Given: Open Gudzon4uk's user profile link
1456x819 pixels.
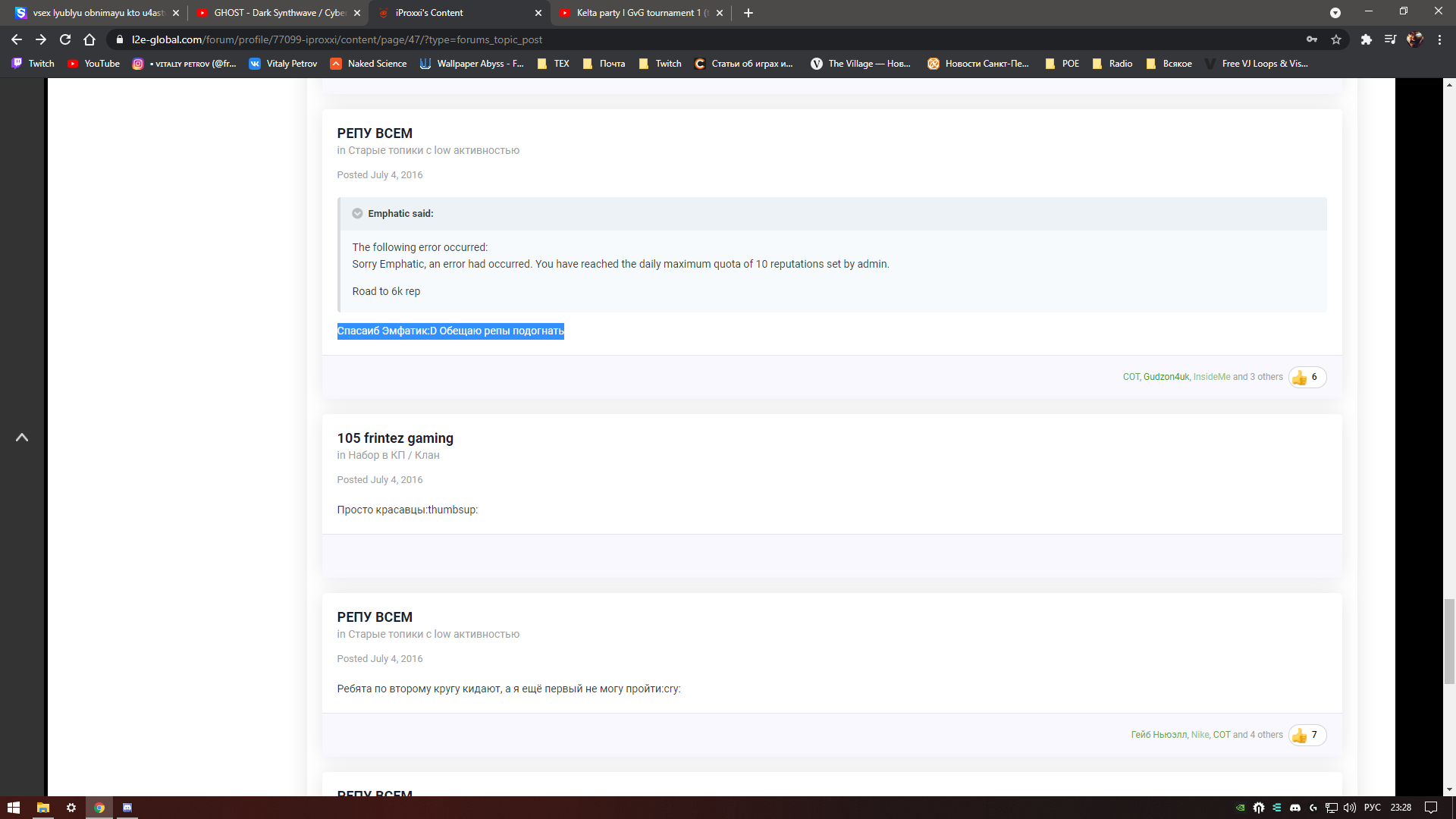Looking at the screenshot, I should pyautogui.click(x=1166, y=377).
